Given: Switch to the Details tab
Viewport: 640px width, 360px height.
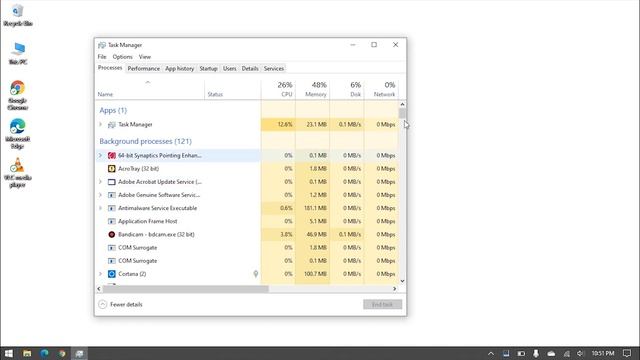Looking at the screenshot, I should [250, 69].
